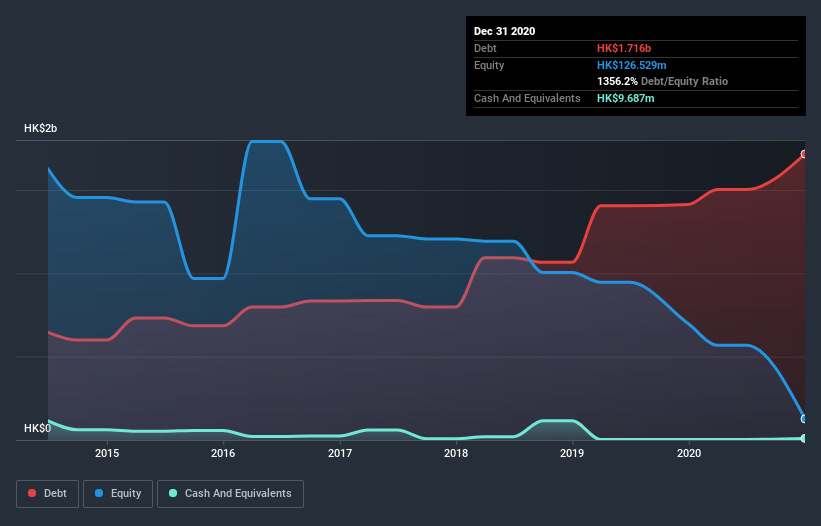
Task: Click the teal Cash legend dot
Action: [x=173, y=493]
